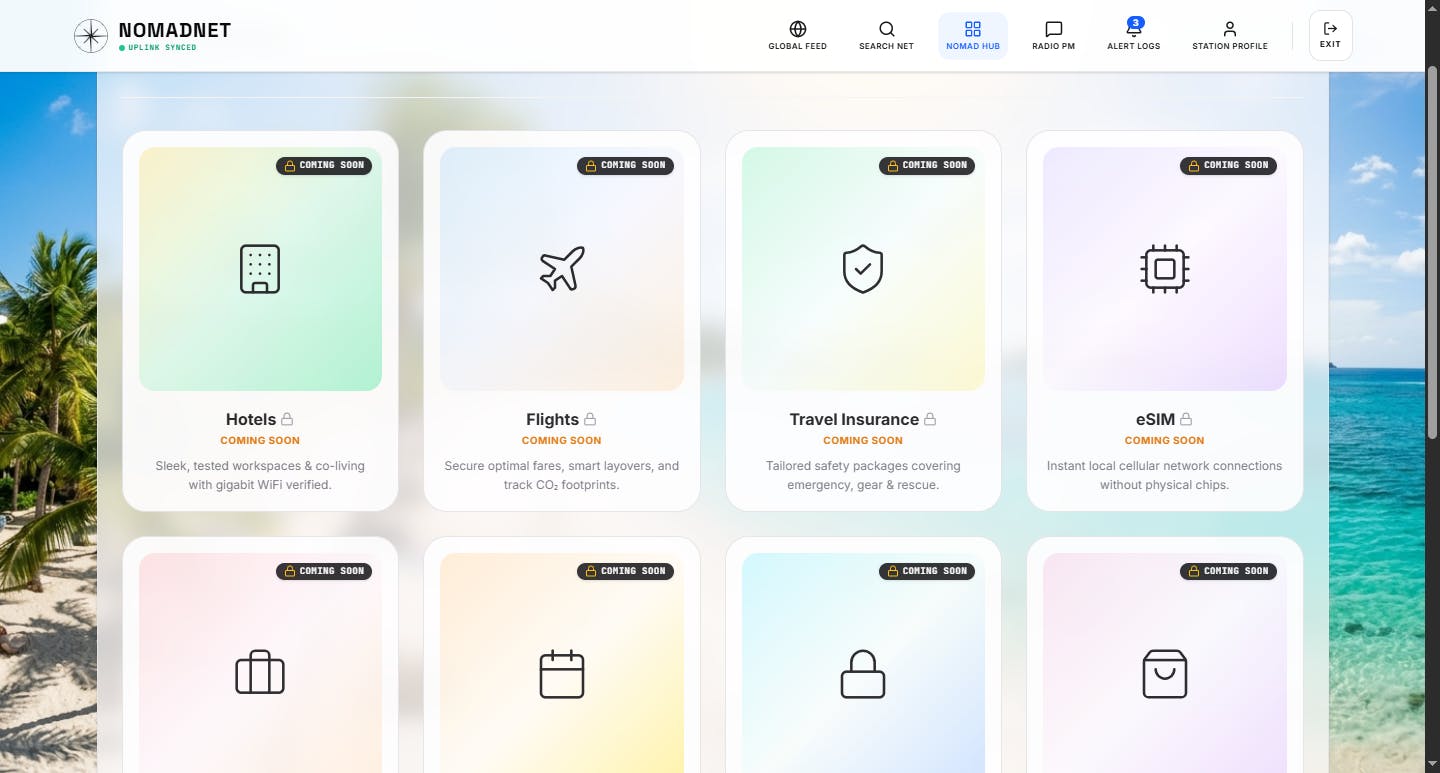Click the eSIM cellular connections description
This screenshot has height=773, width=1440.
pos(1165,475)
